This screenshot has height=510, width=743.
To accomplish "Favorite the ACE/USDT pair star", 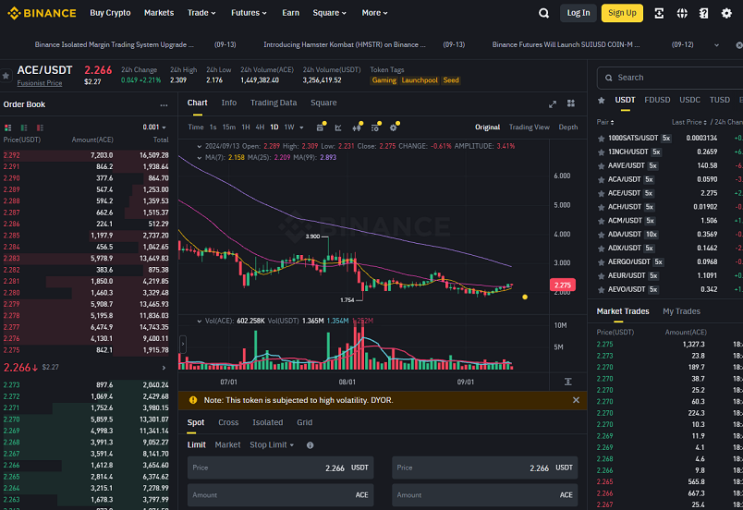I will pyautogui.click(x=6, y=75).
